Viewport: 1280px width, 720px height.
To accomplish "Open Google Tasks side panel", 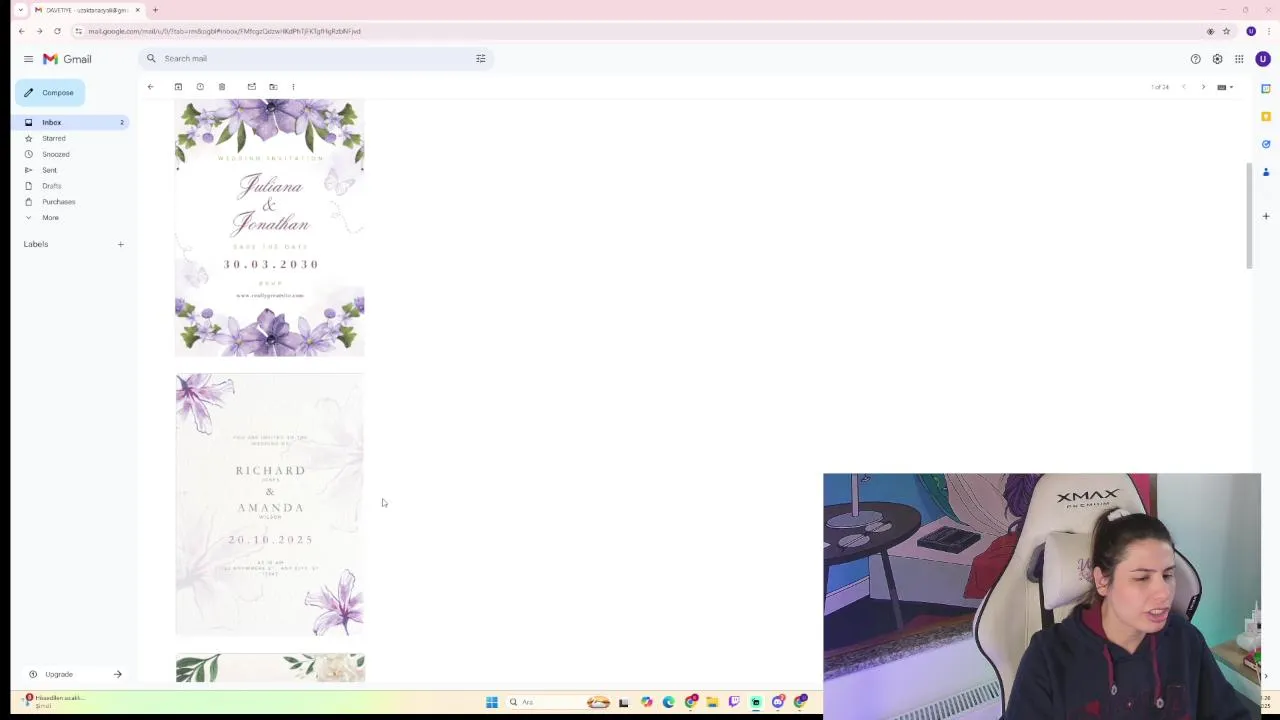I will coord(1265,144).
